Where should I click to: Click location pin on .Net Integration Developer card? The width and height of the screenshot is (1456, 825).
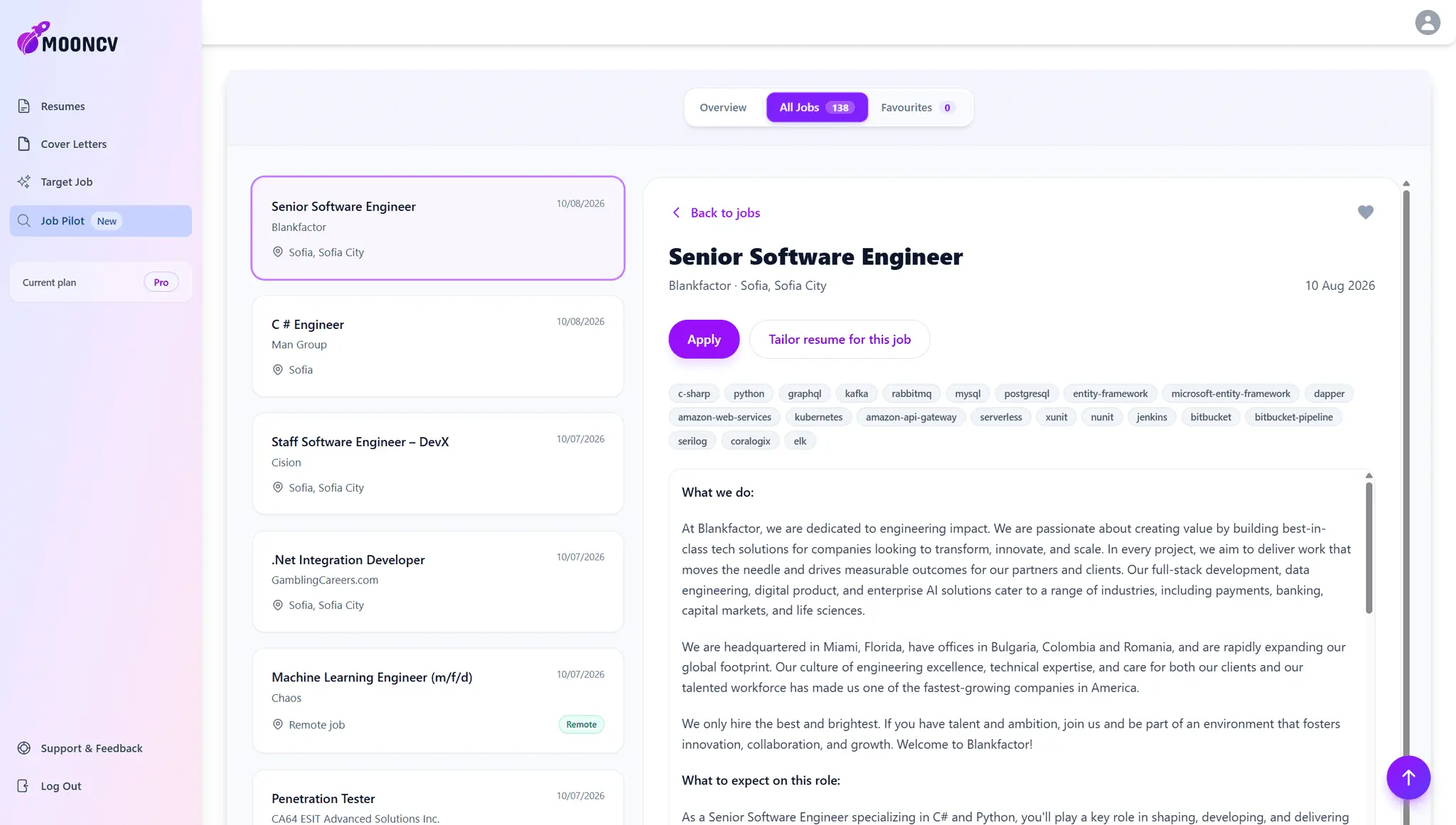click(x=277, y=605)
